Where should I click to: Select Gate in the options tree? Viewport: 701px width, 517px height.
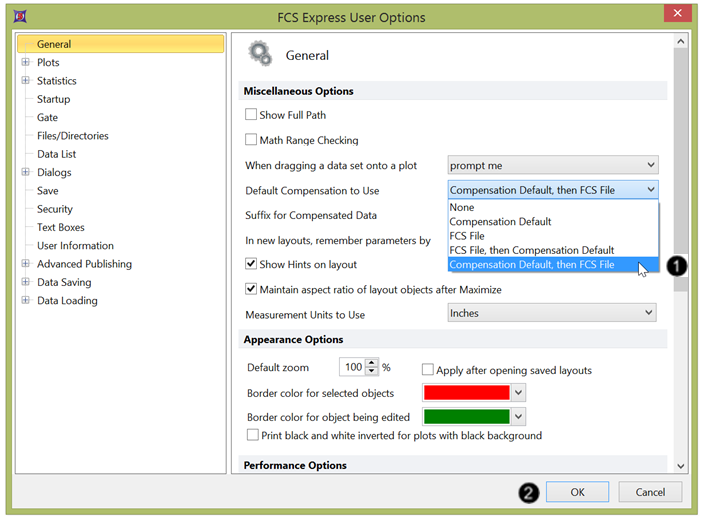[x=47, y=117]
